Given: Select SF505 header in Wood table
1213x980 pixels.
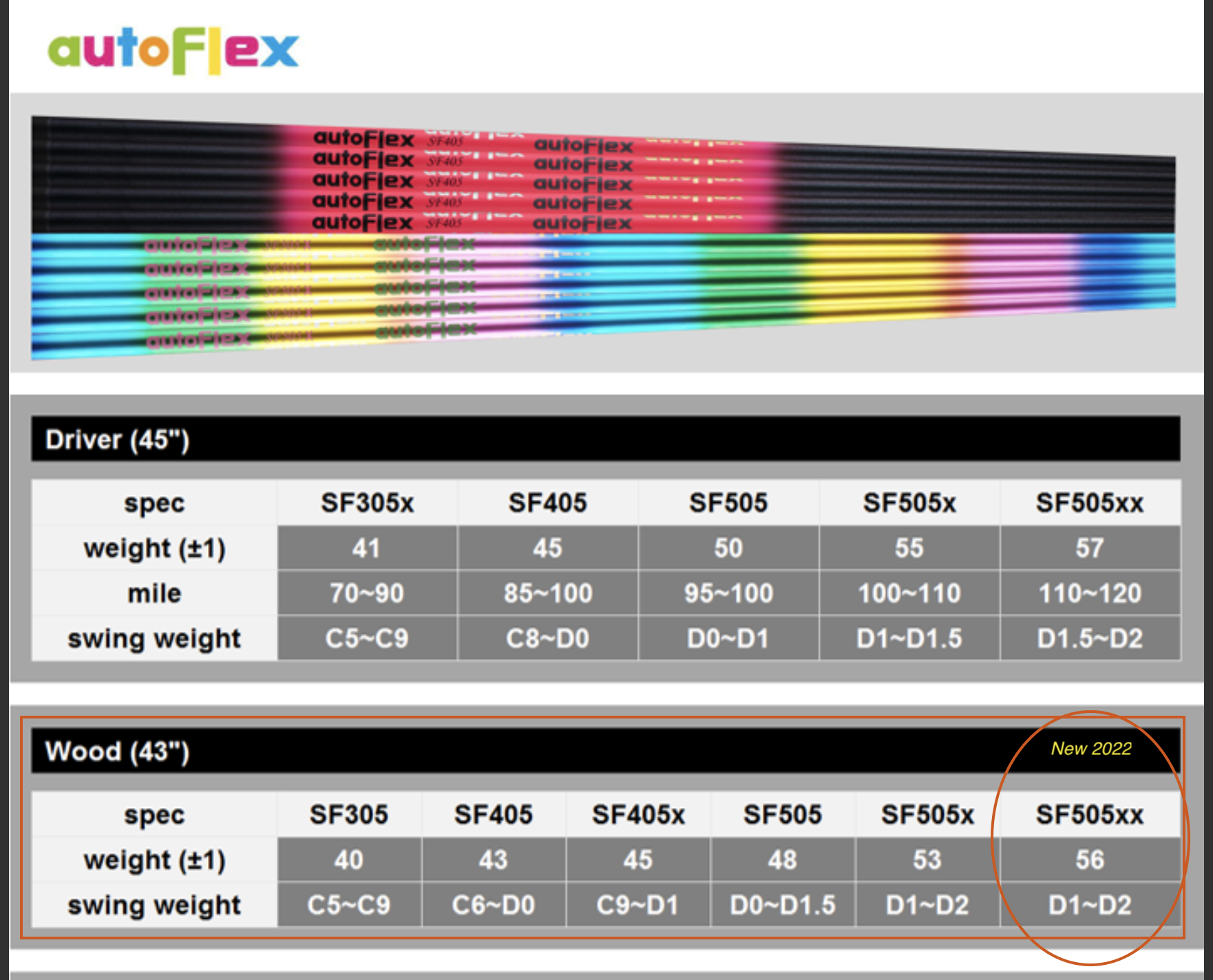Looking at the screenshot, I should pyautogui.click(x=783, y=815).
